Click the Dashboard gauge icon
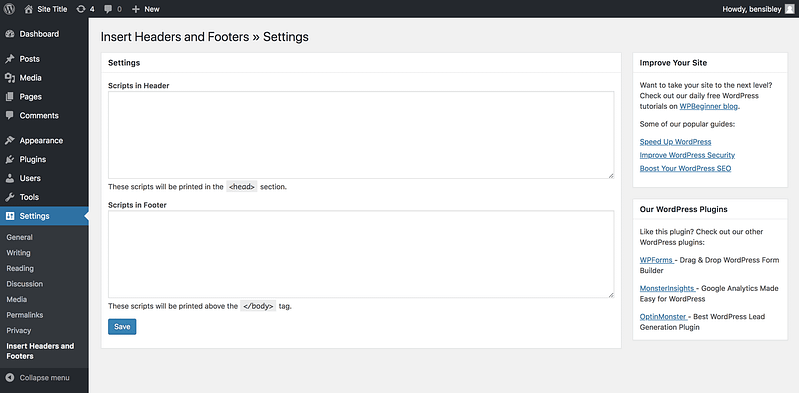Viewport: 799px width, 393px height. point(10,34)
